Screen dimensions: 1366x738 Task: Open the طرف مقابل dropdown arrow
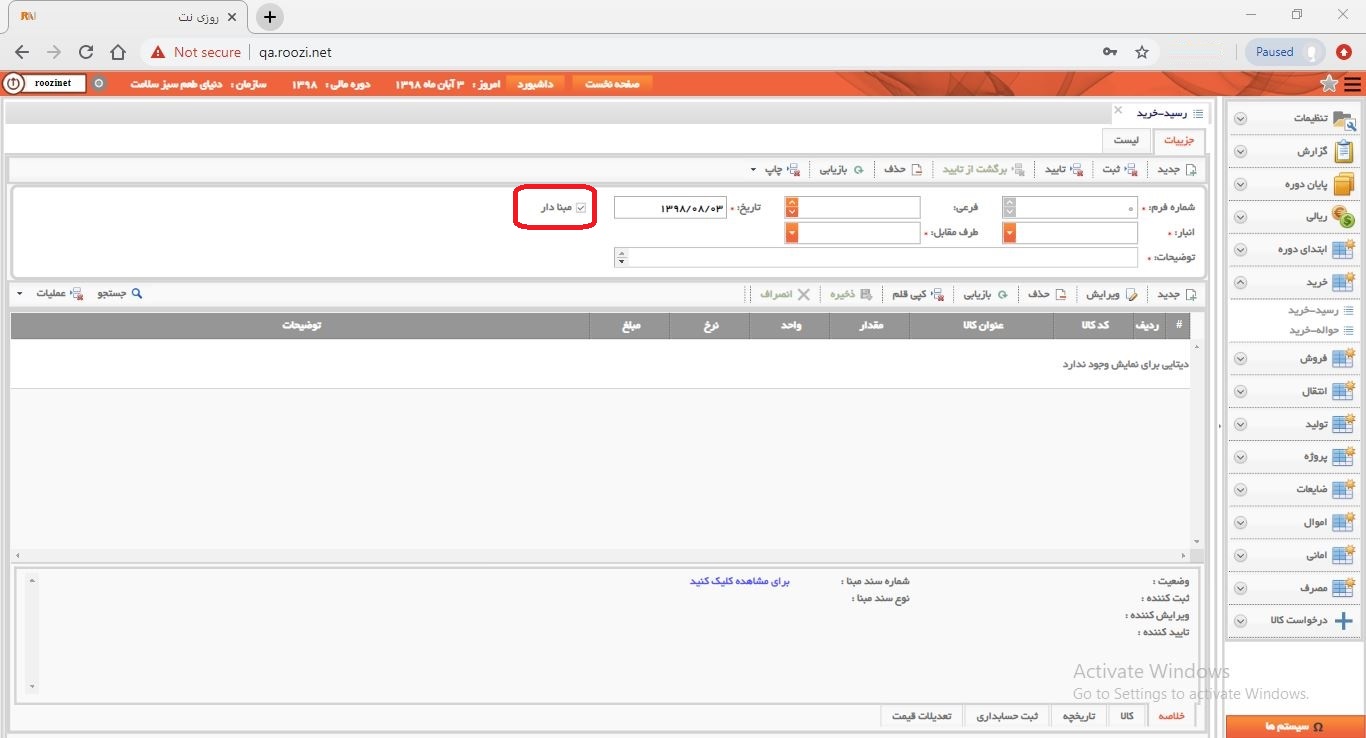click(792, 233)
